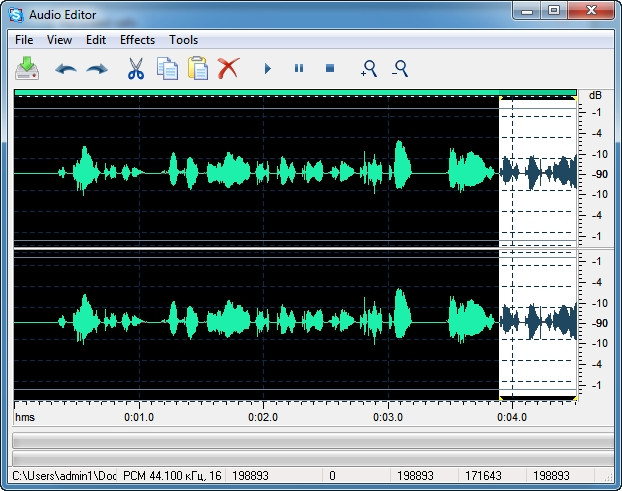The height and width of the screenshot is (491, 622).
Task: Open the Tools menu
Action: click(x=183, y=40)
